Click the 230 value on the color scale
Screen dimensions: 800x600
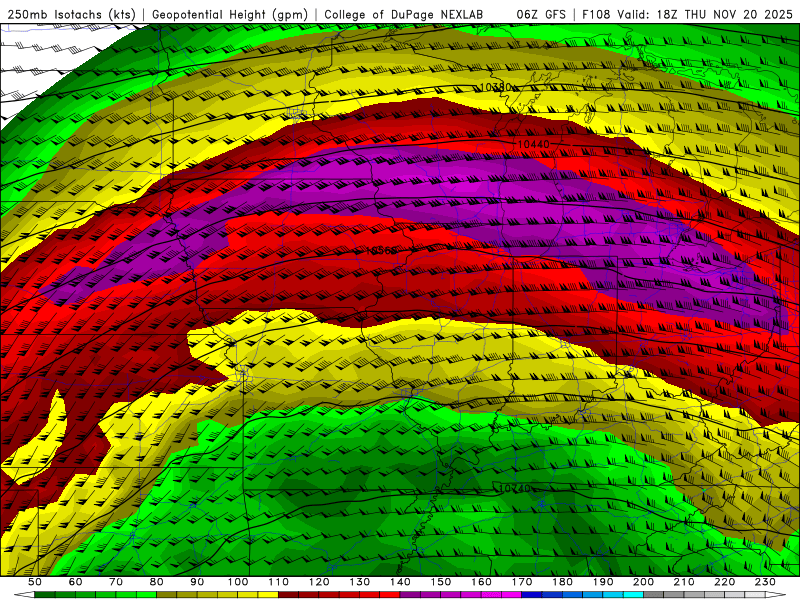(x=765, y=582)
